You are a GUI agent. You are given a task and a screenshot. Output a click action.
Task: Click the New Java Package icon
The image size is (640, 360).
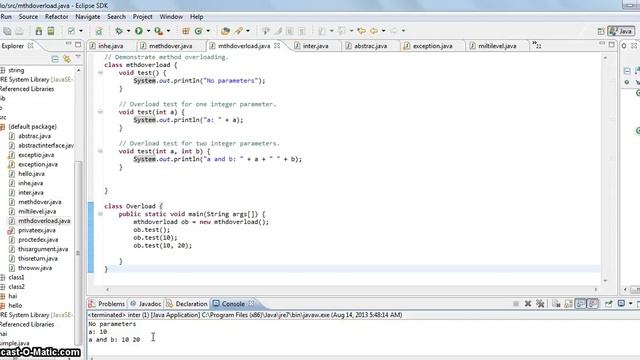click(185, 31)
